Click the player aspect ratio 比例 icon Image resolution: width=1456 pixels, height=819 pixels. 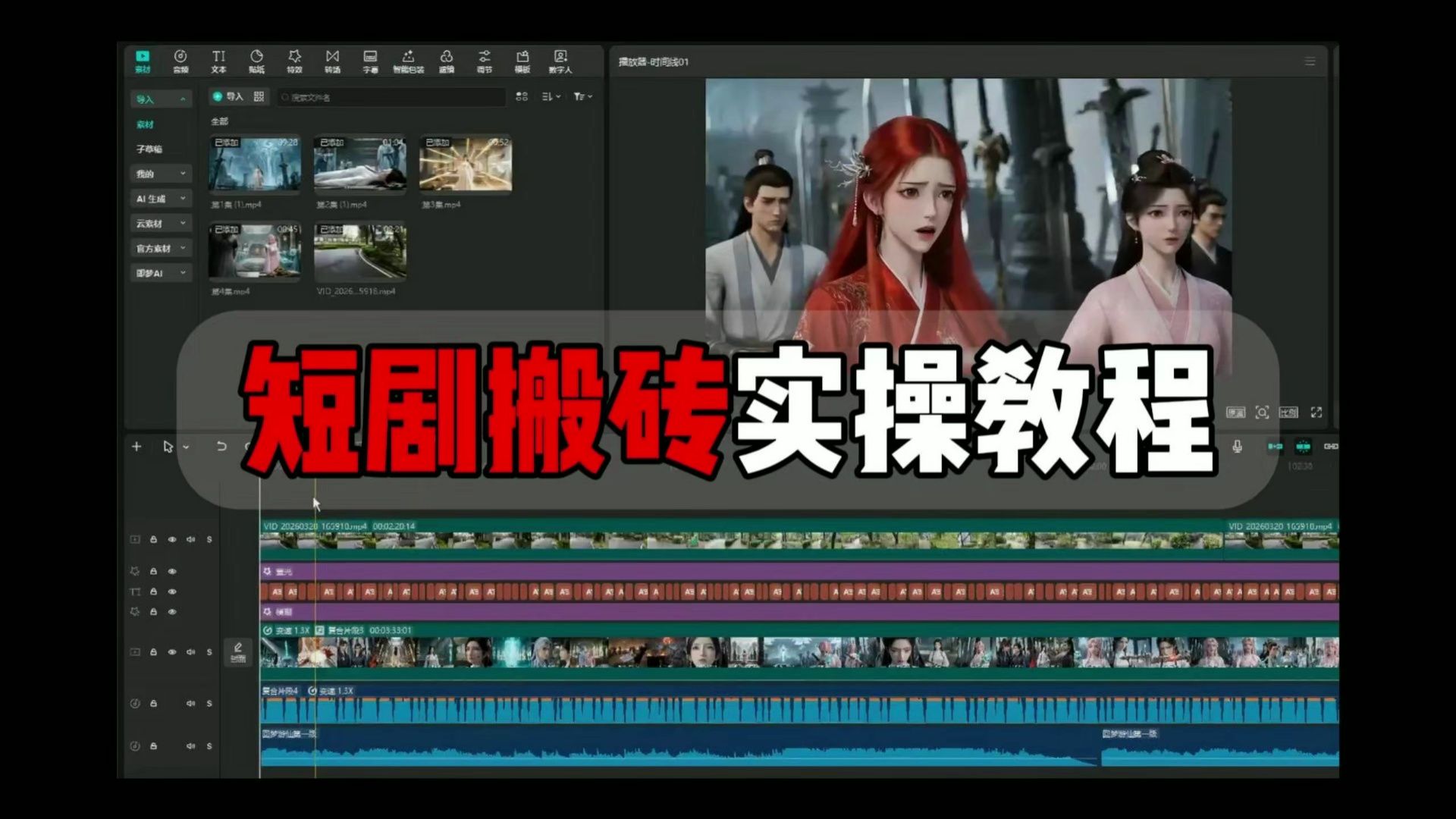pos(1289,413)
